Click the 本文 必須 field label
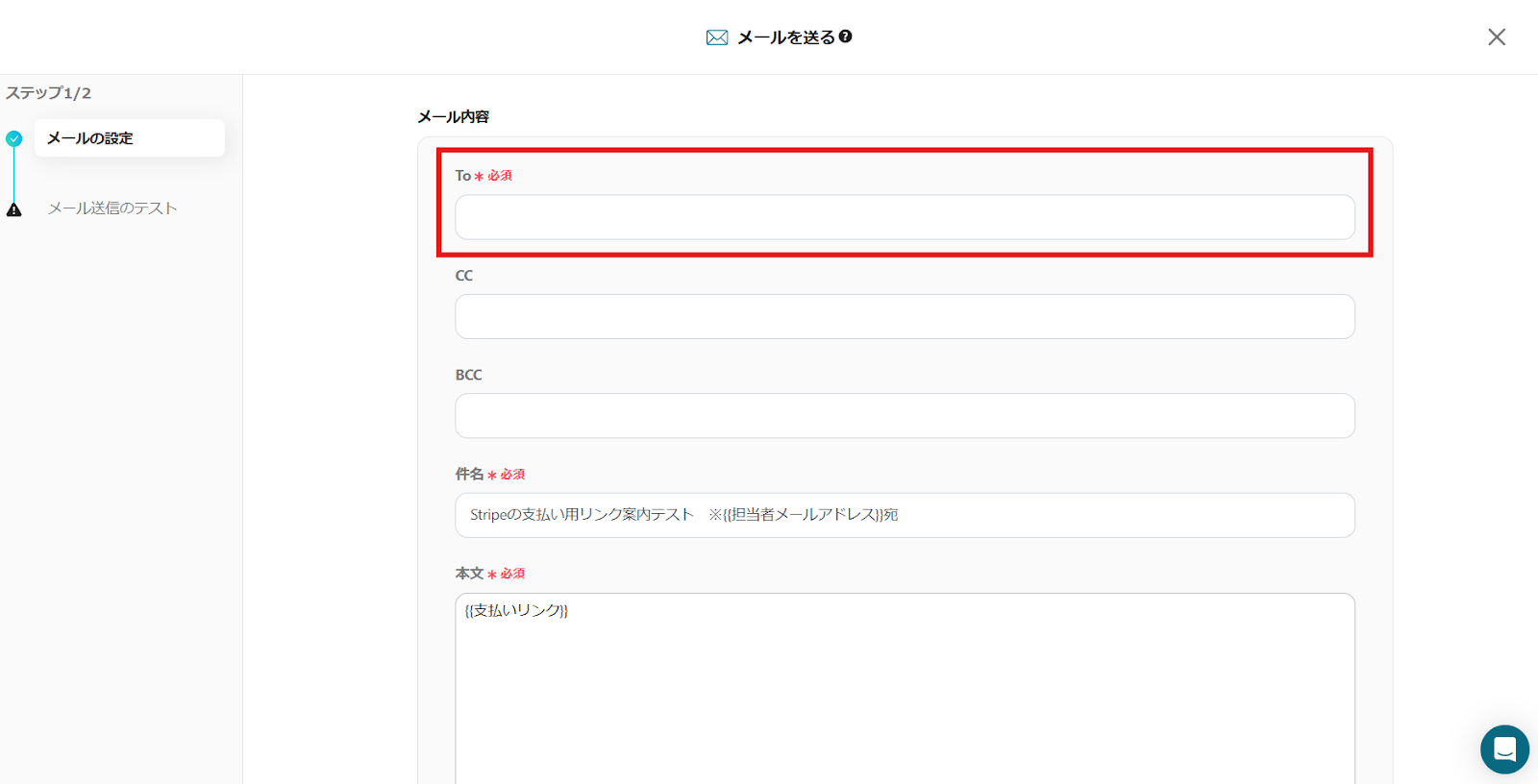Image resolution: width=1538 pixels, height=784 pixels. (x=489, y=574)
